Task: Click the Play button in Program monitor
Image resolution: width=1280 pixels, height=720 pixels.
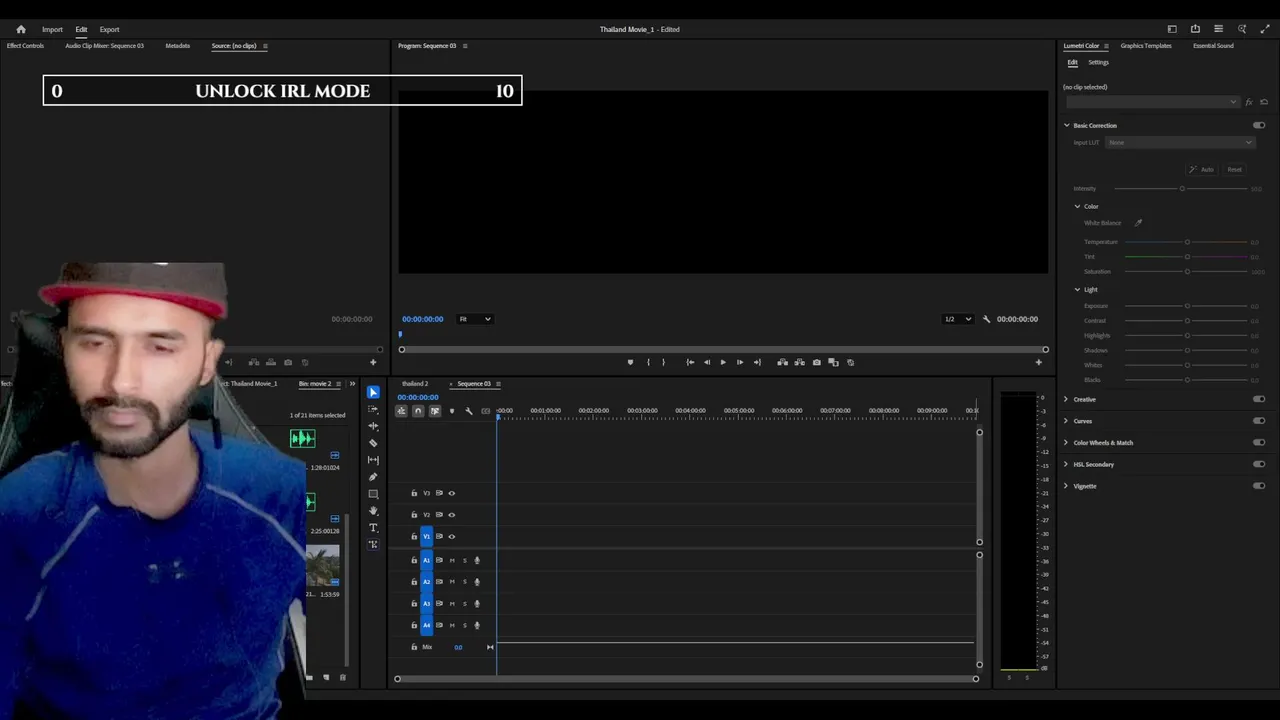Action: [723, 362]
